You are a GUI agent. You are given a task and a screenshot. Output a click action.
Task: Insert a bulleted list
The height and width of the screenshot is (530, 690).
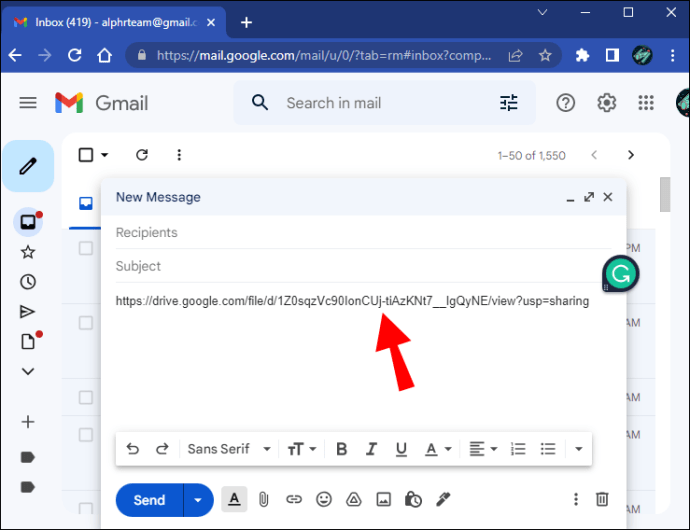tap(548, 449)
